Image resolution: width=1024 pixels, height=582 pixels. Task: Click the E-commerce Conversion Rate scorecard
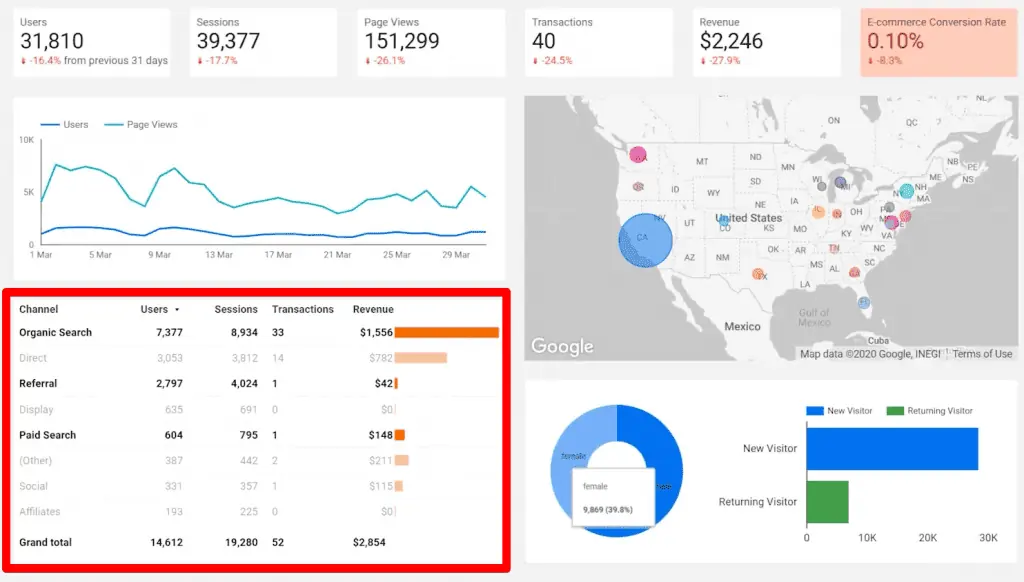click(938, 41)
